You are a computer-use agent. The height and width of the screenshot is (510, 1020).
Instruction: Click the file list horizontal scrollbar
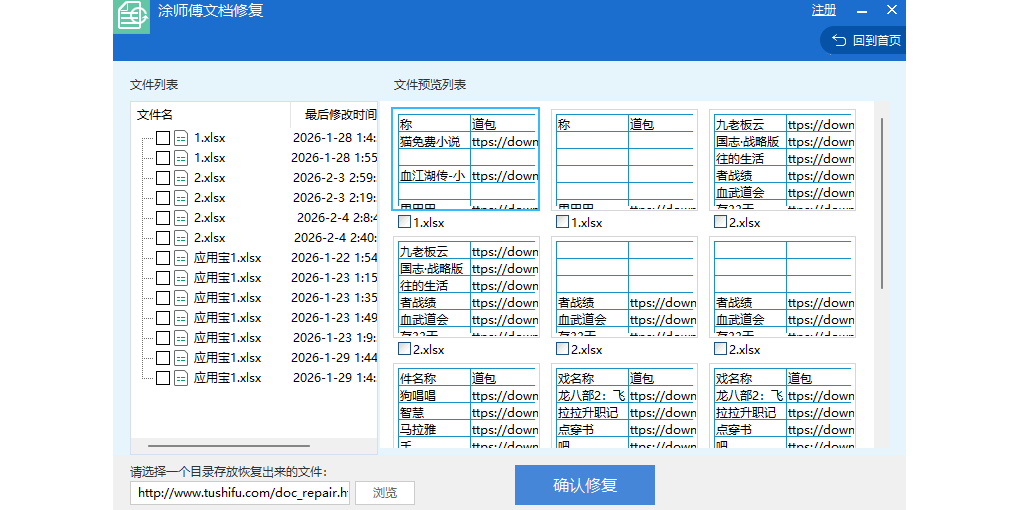point(228,446)
